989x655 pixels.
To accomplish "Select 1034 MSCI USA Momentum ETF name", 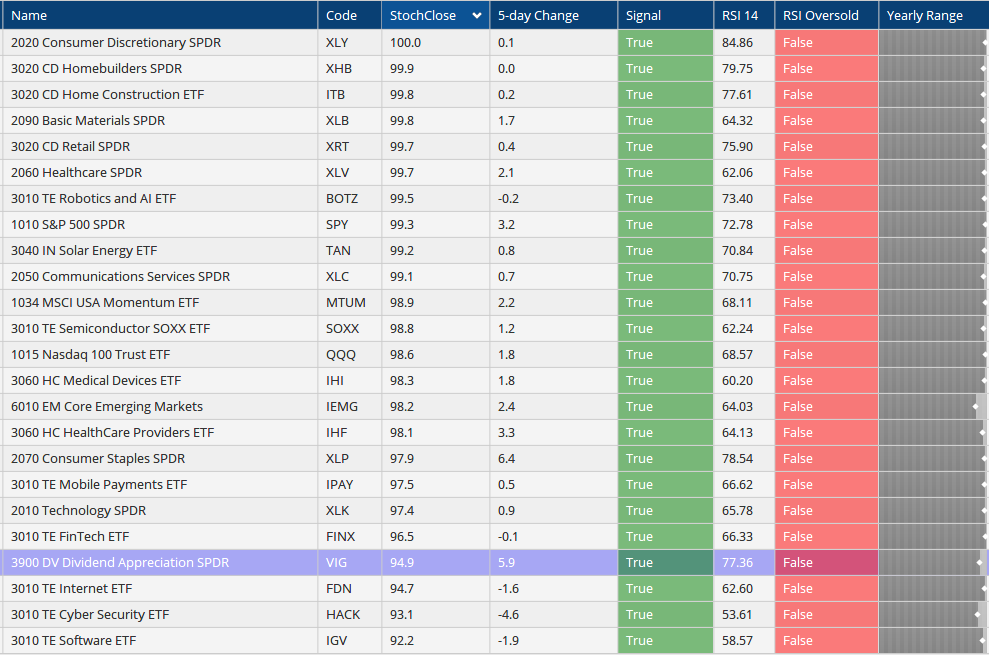I will (105, 302).
